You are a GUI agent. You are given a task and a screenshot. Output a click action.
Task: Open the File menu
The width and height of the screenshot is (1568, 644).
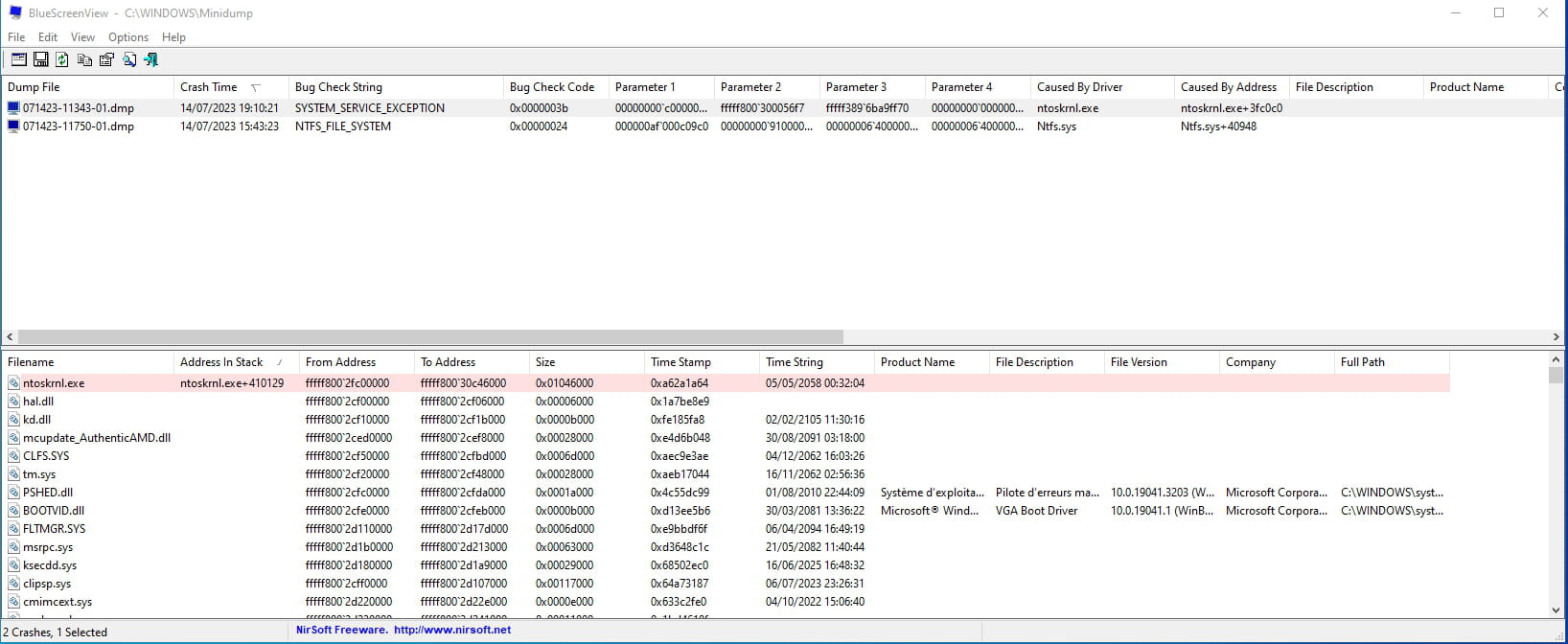tap(16, 37)
